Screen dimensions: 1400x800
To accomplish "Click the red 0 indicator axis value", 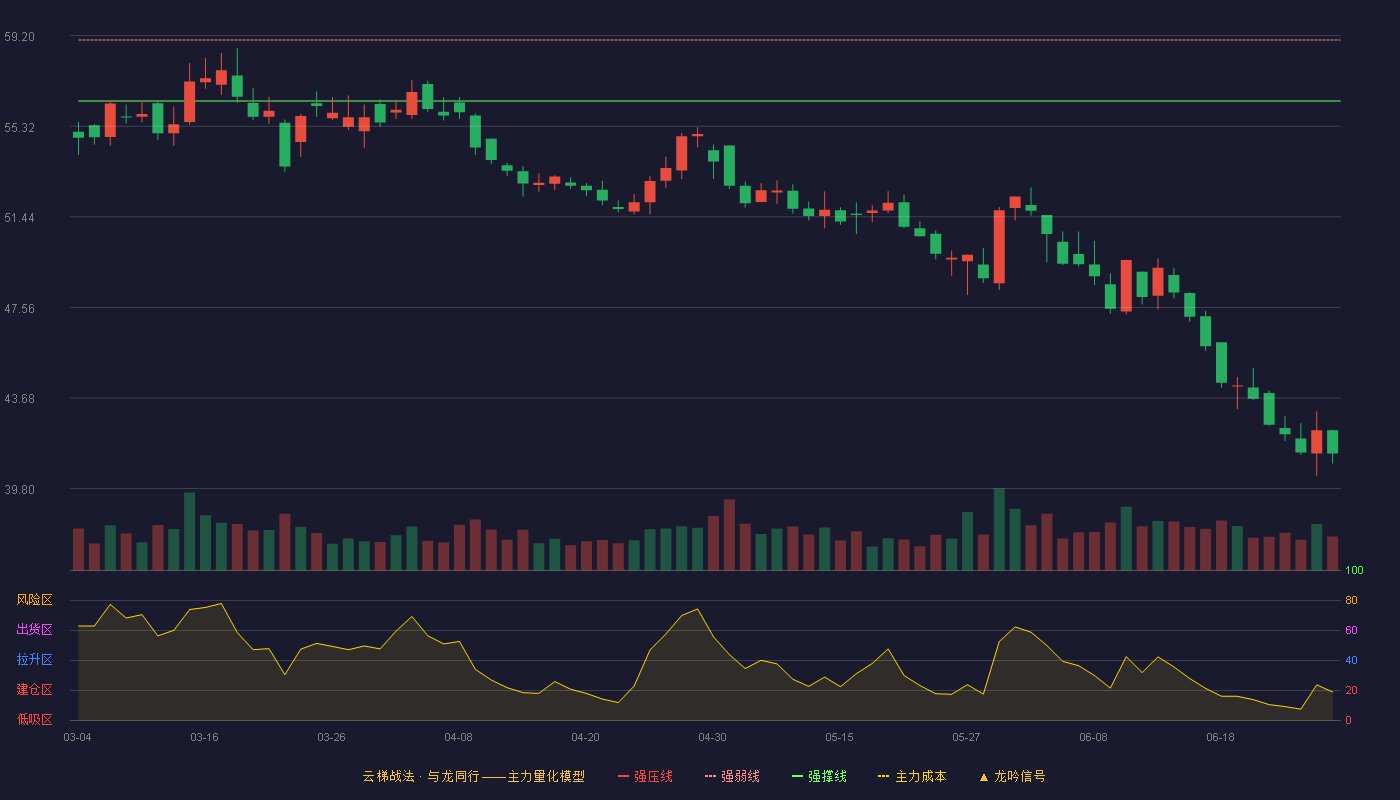I will pos(1348,720).
